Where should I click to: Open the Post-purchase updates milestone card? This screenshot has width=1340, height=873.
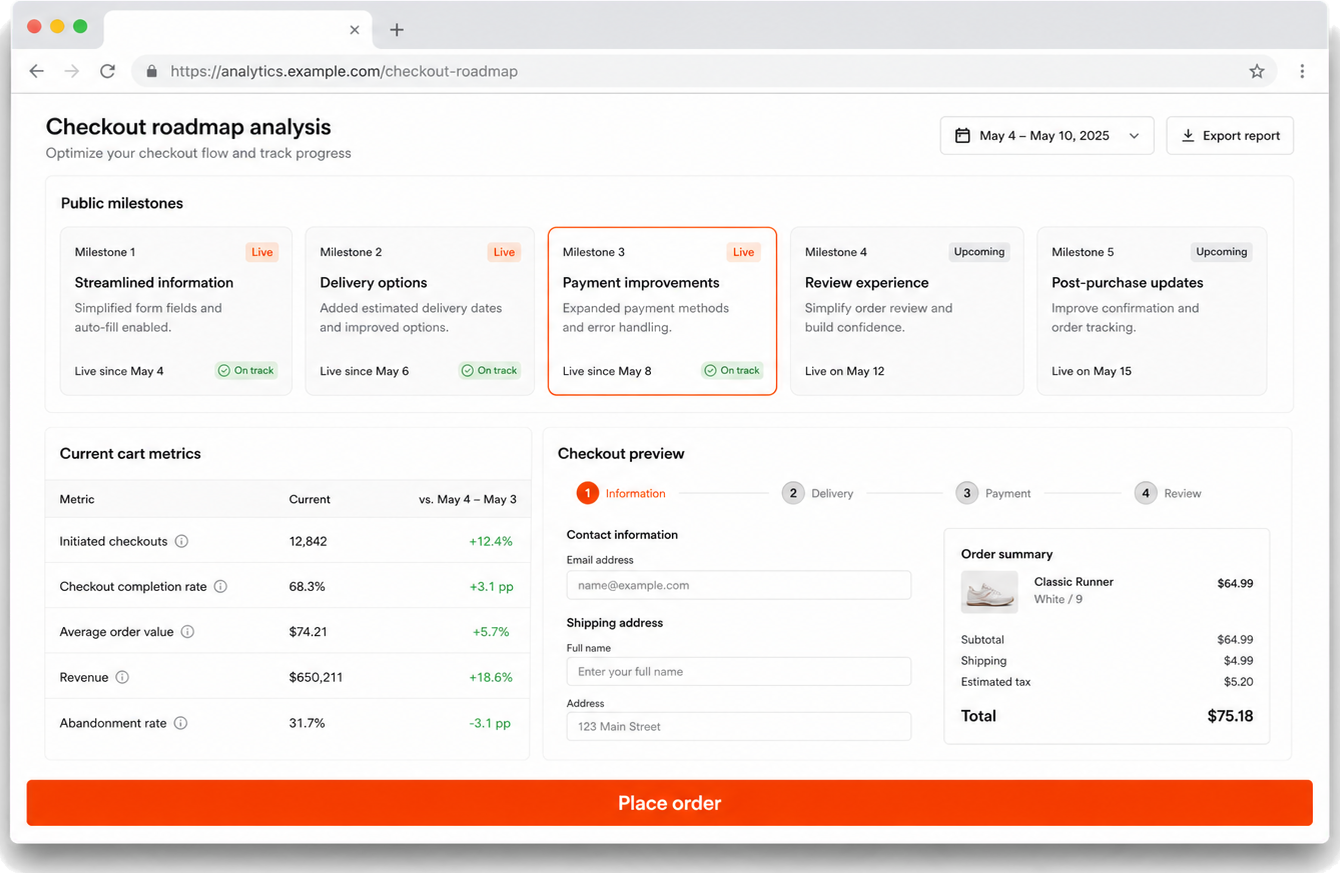1152,311
